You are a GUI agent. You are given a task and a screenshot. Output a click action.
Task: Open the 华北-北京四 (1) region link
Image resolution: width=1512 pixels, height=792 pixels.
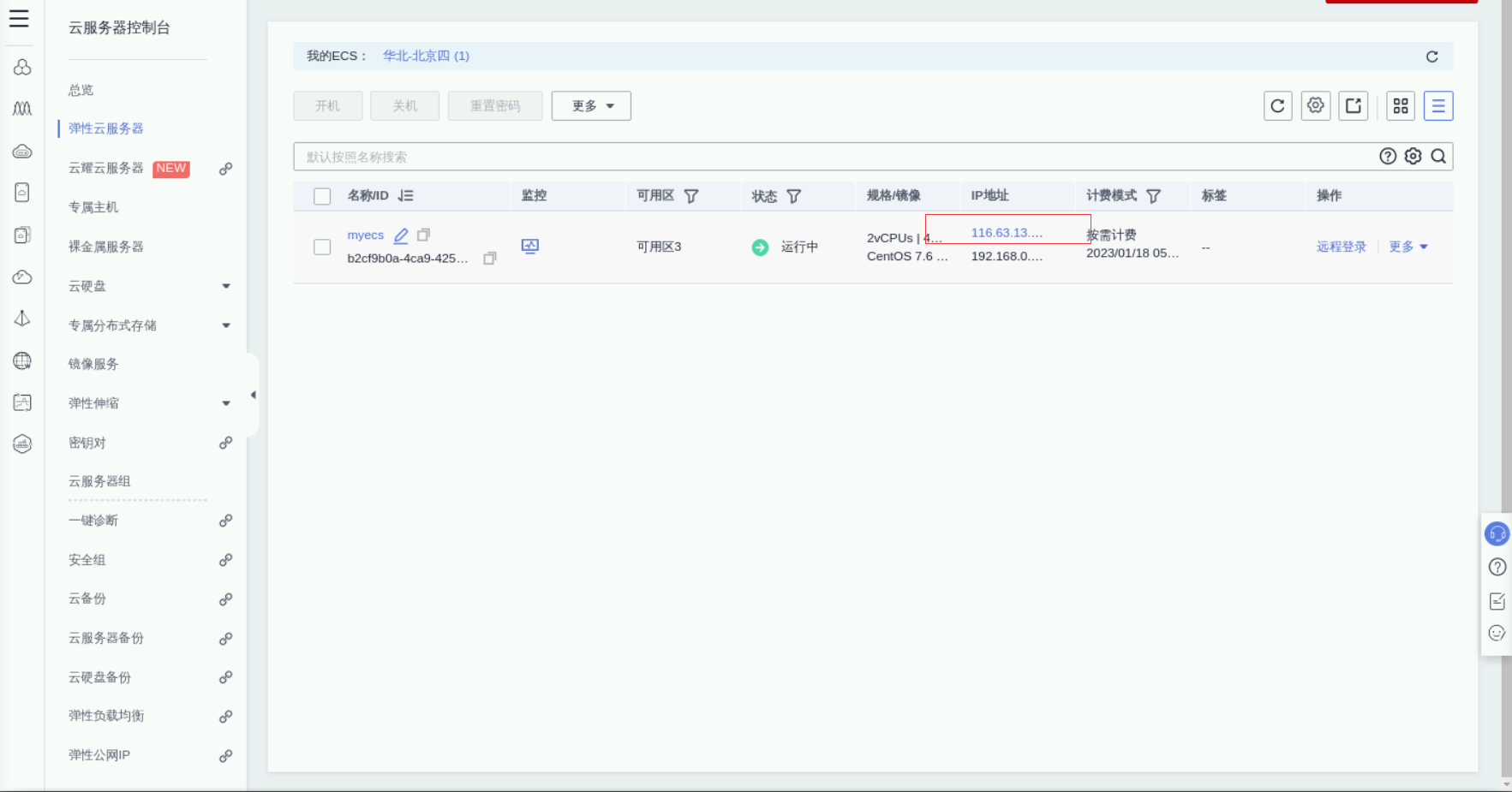pos(426,56)
